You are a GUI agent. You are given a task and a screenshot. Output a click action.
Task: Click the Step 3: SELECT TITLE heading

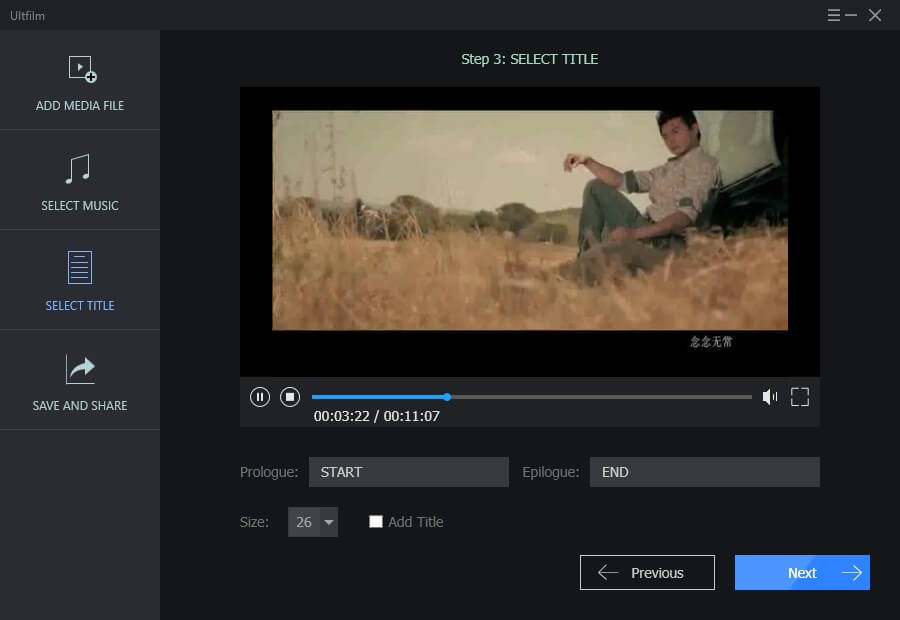(x=529, y=59)
